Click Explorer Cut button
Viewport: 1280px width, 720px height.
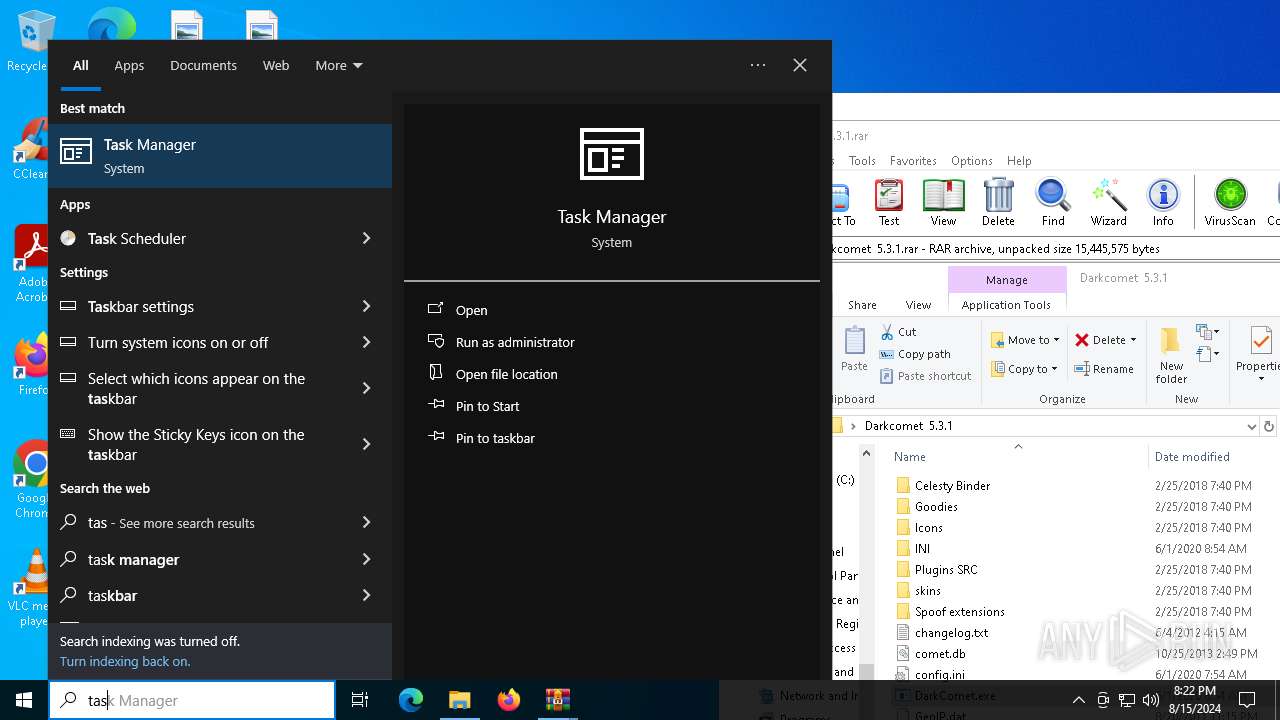(x=898, y=331)
